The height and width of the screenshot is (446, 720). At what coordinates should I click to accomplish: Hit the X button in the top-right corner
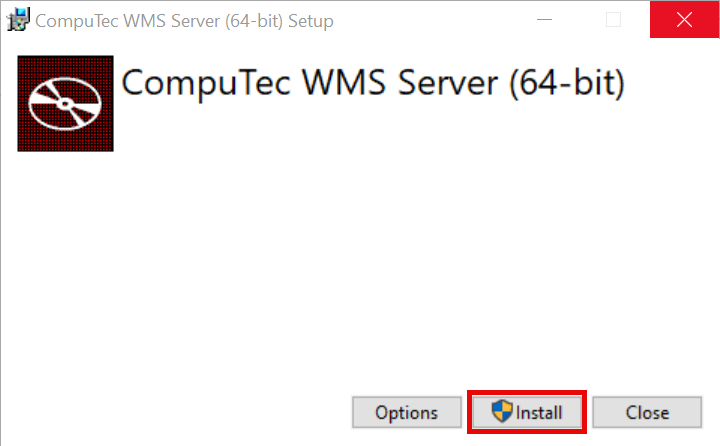pos(684,20)
